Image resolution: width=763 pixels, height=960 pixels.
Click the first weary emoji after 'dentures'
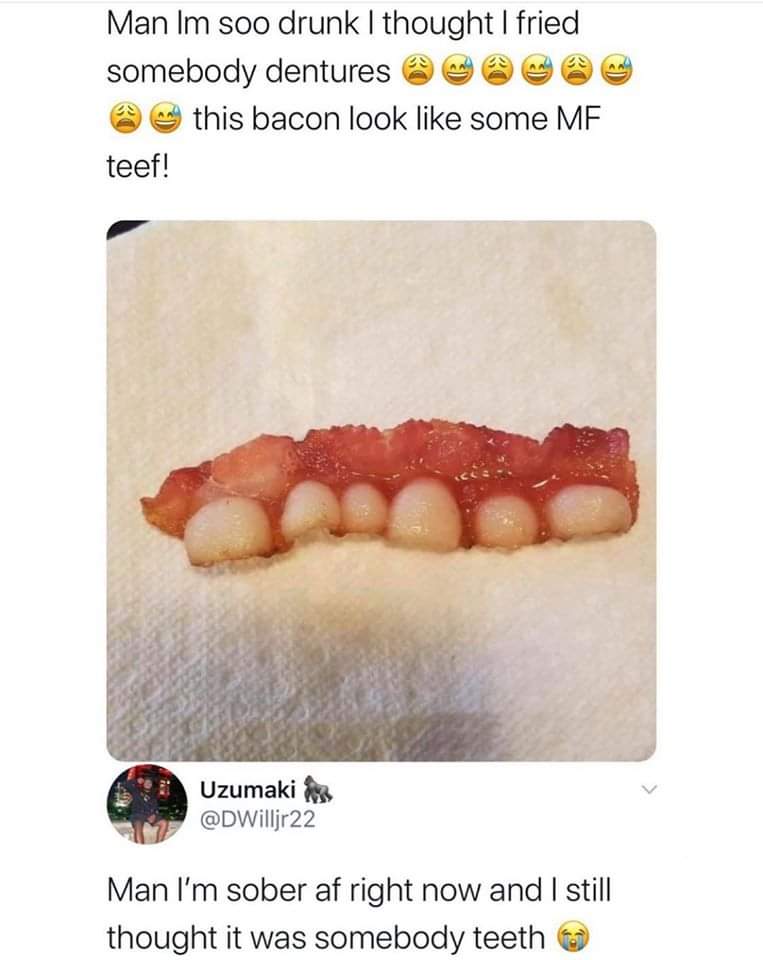[418, 70]
